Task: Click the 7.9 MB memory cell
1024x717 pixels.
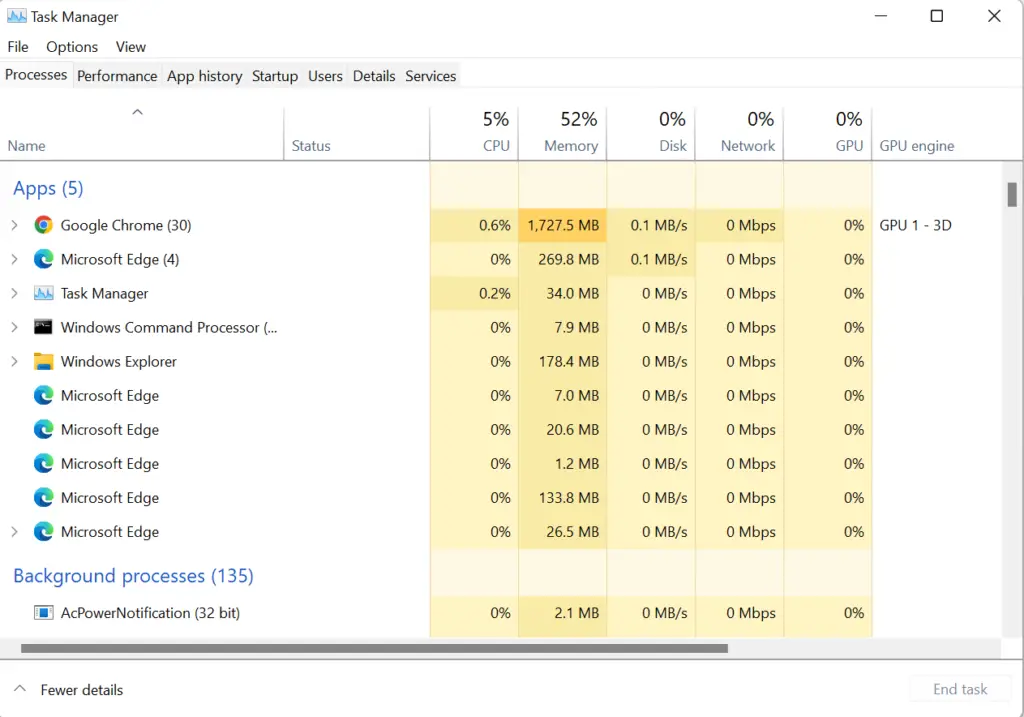Action: pos(562,327)
